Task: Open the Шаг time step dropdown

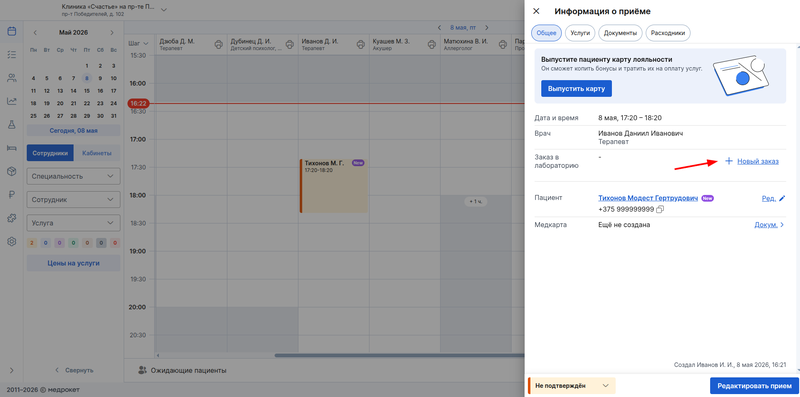Action: coord(138,43)
